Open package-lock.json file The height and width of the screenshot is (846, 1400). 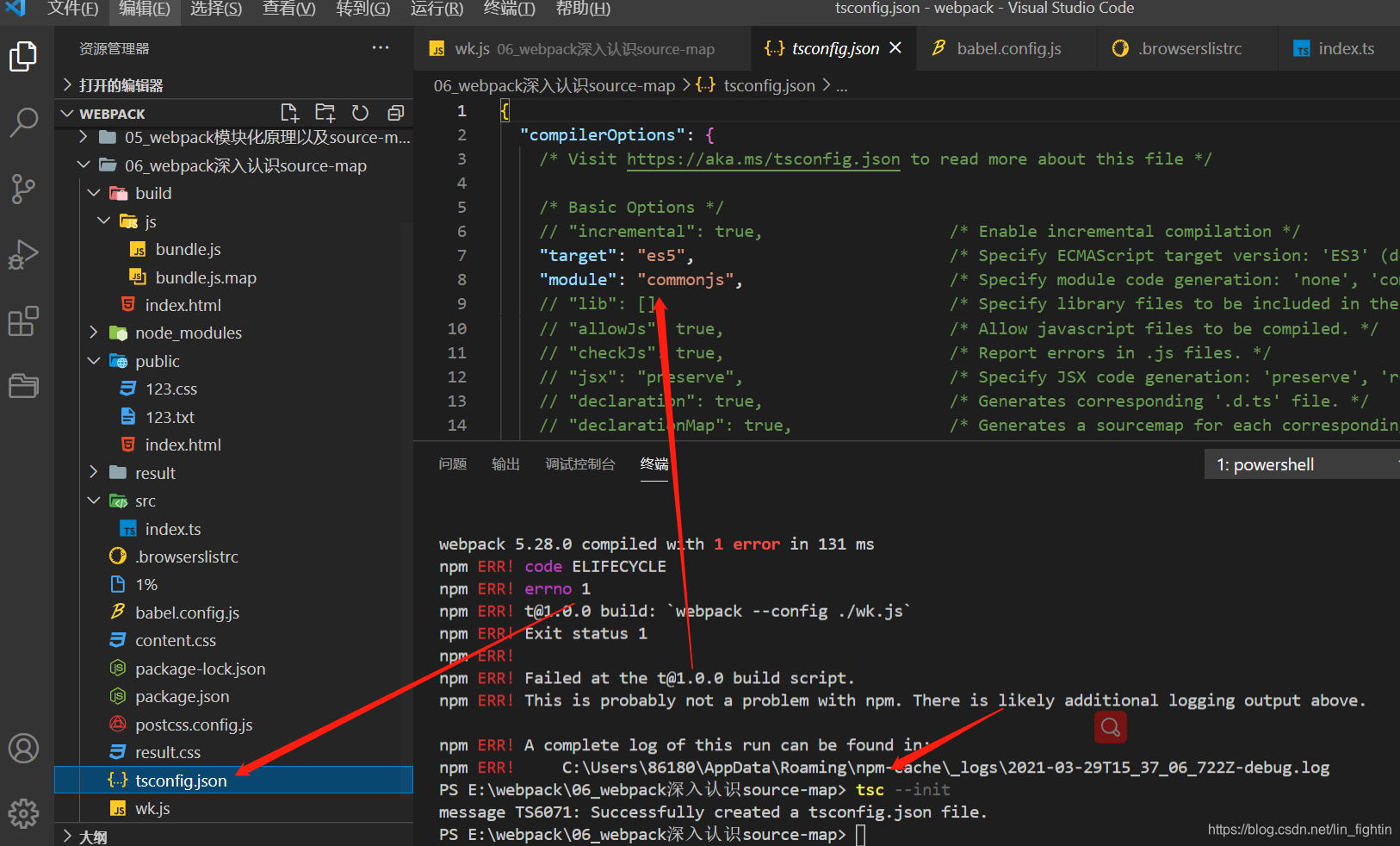(200, 669)
